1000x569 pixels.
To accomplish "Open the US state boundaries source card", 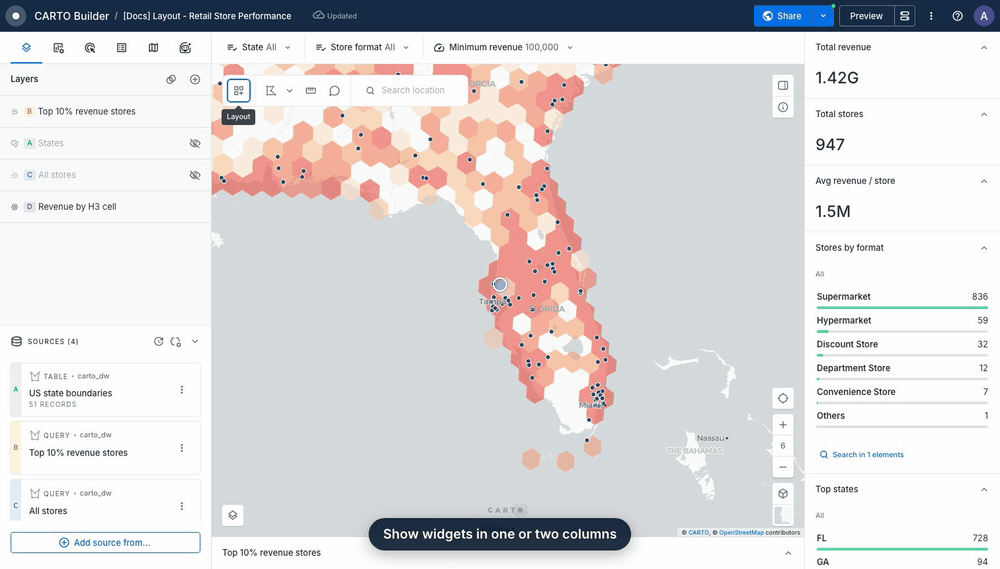I will (x=105, y=390).
